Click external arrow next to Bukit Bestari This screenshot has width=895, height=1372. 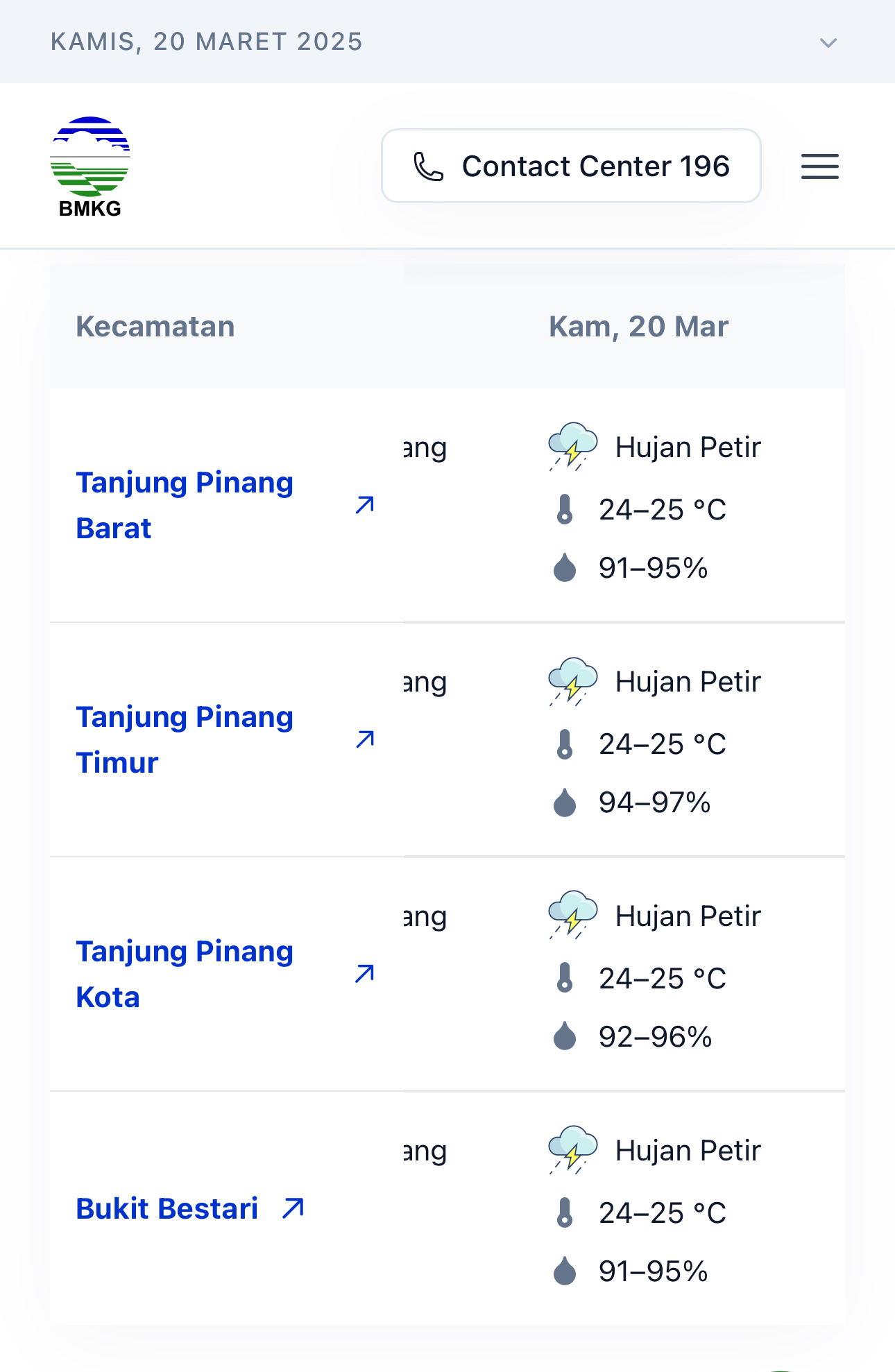point(293,1208)
